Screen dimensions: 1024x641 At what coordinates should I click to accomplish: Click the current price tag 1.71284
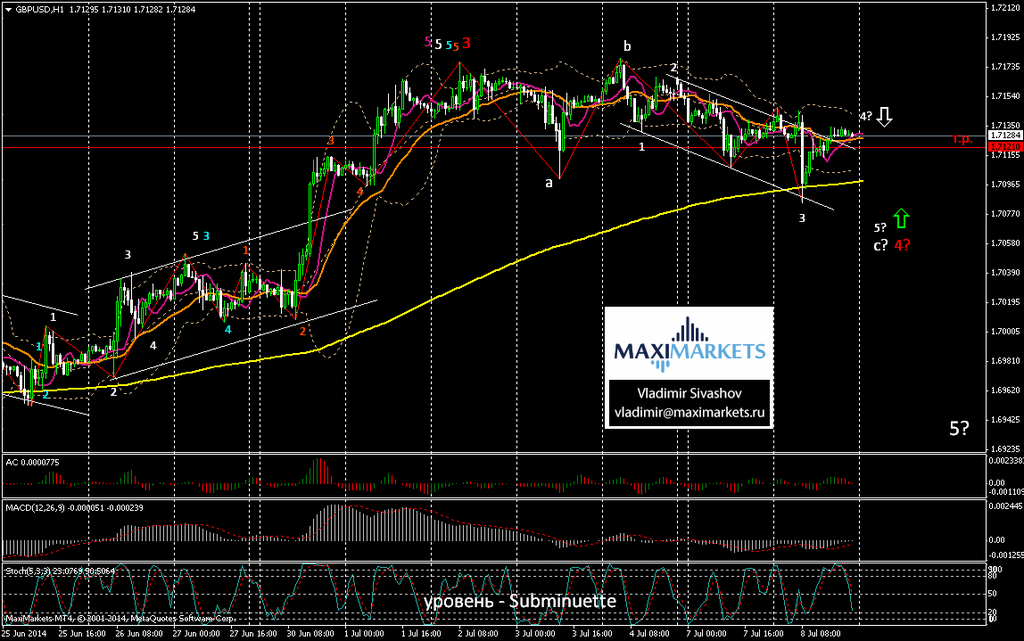tap(1005, 135)
